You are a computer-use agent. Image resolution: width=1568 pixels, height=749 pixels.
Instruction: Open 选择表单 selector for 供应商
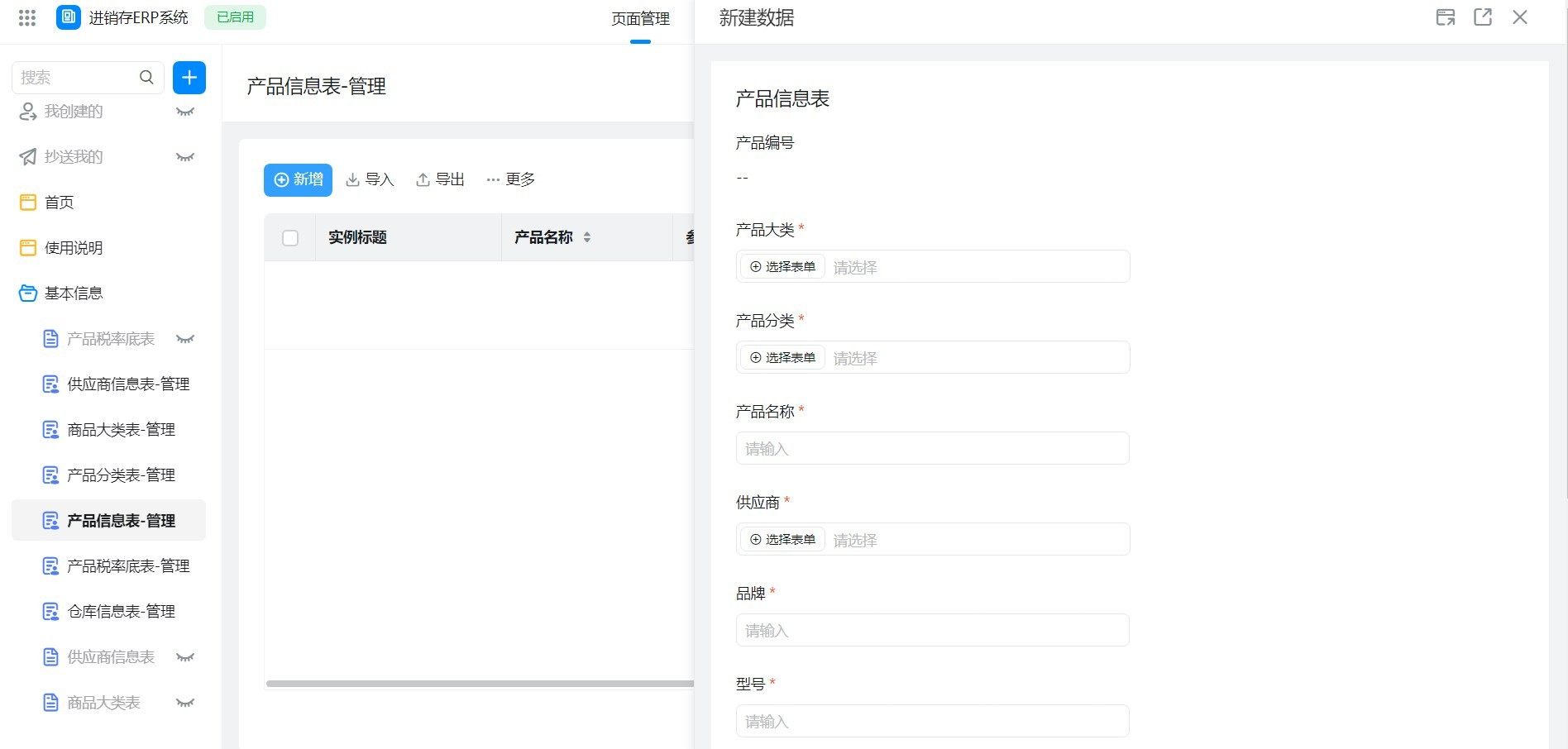coord(782,539)
